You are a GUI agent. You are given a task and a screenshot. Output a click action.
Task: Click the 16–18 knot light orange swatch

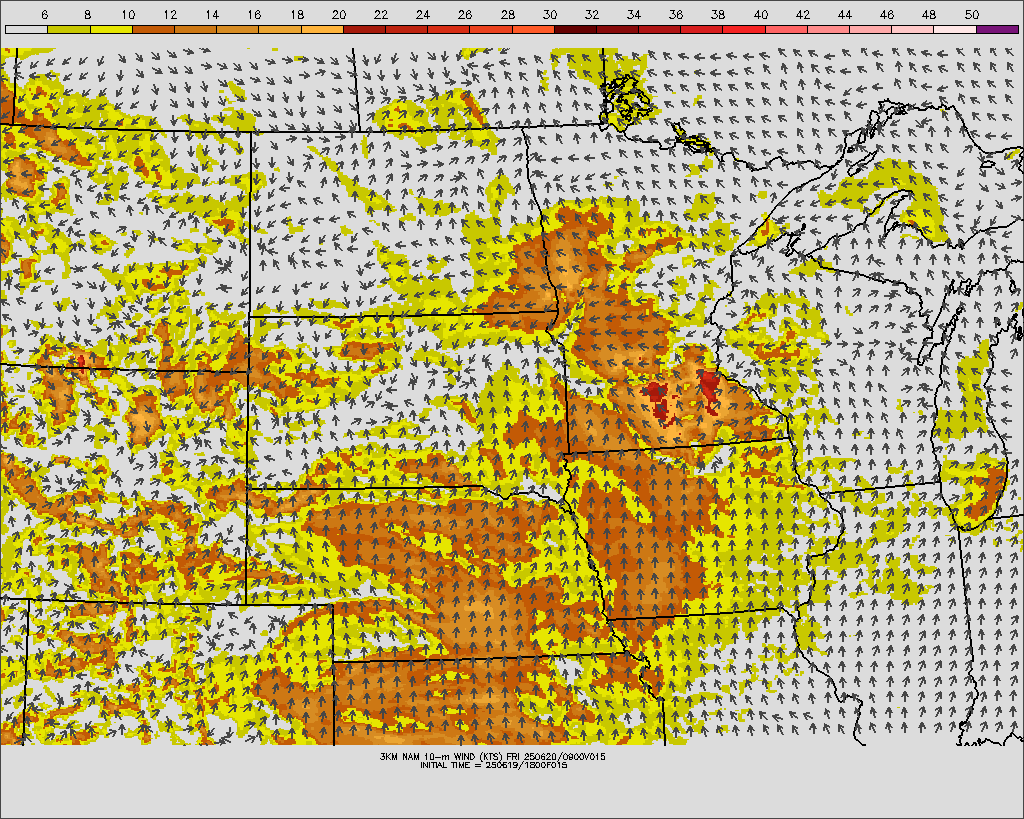[x=280, y=29]
